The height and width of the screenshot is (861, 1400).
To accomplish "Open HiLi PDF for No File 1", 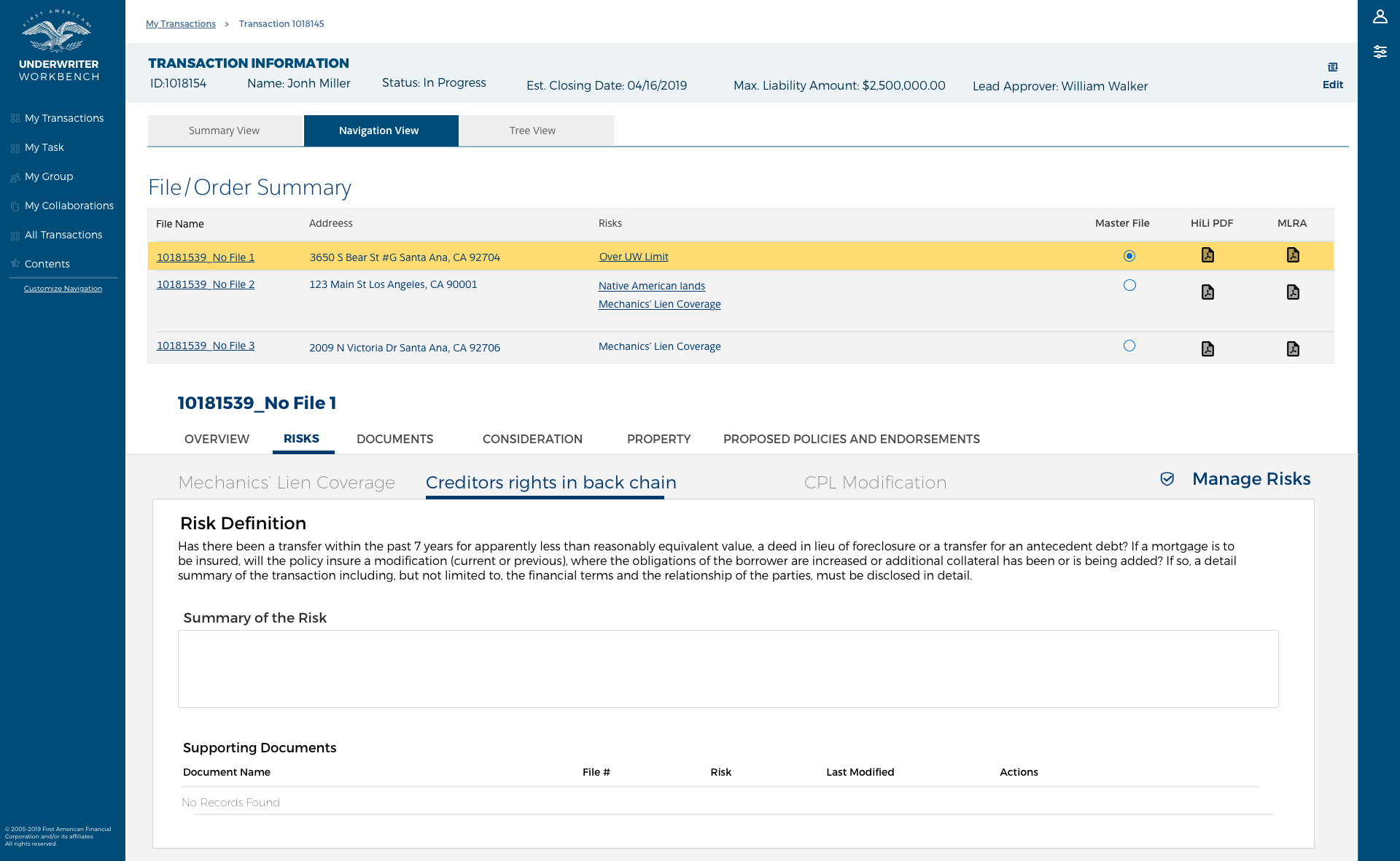I will pyautogui.click(x=1207, y=255).
